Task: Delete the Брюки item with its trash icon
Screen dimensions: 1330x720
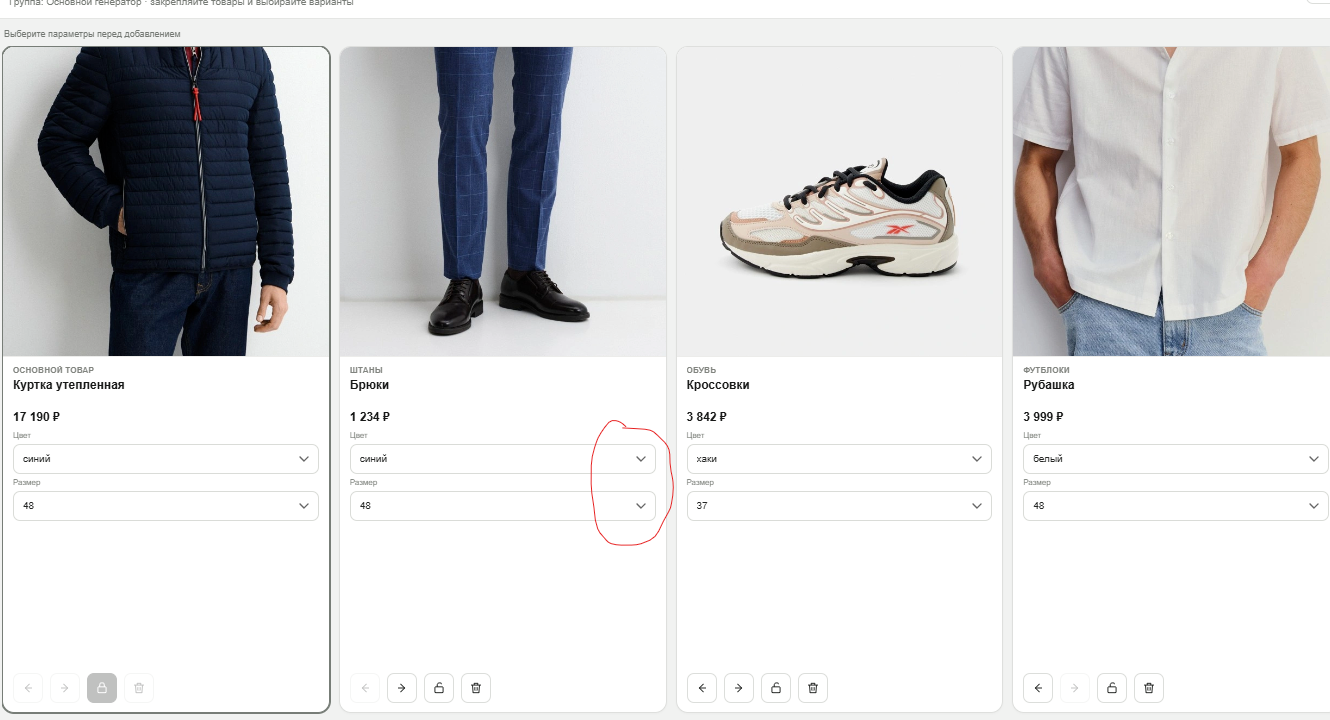Action: (x=476, y=688)
